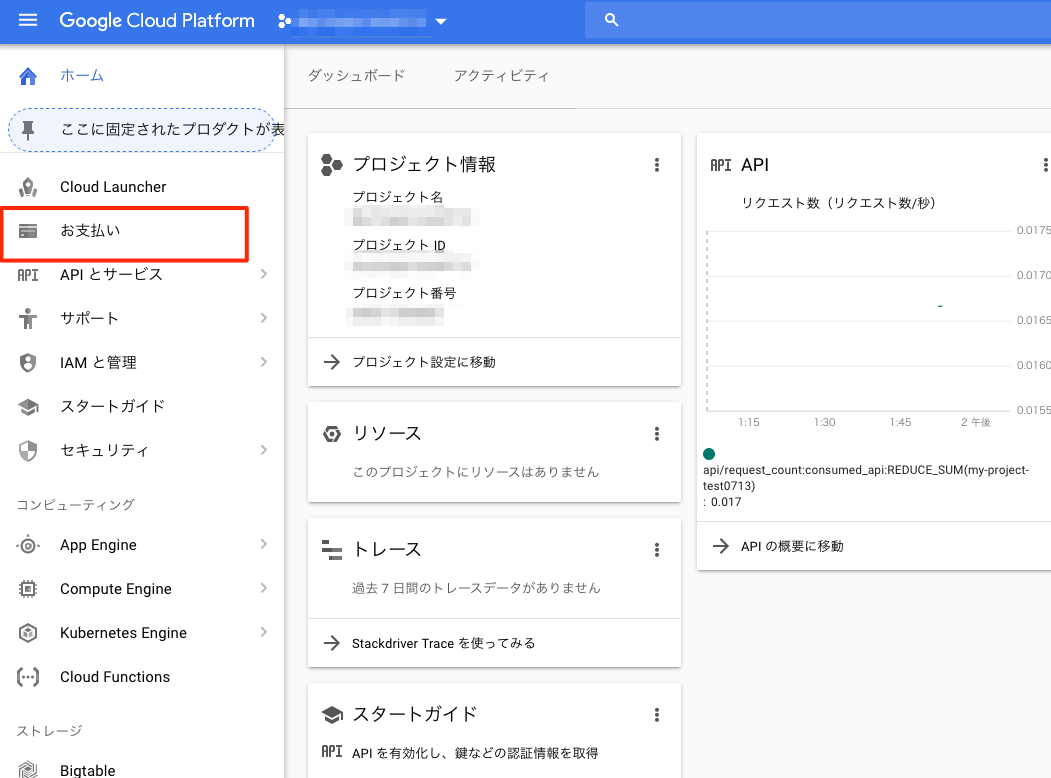
Task: Select お支払い menu item
Action: point(90,231)
